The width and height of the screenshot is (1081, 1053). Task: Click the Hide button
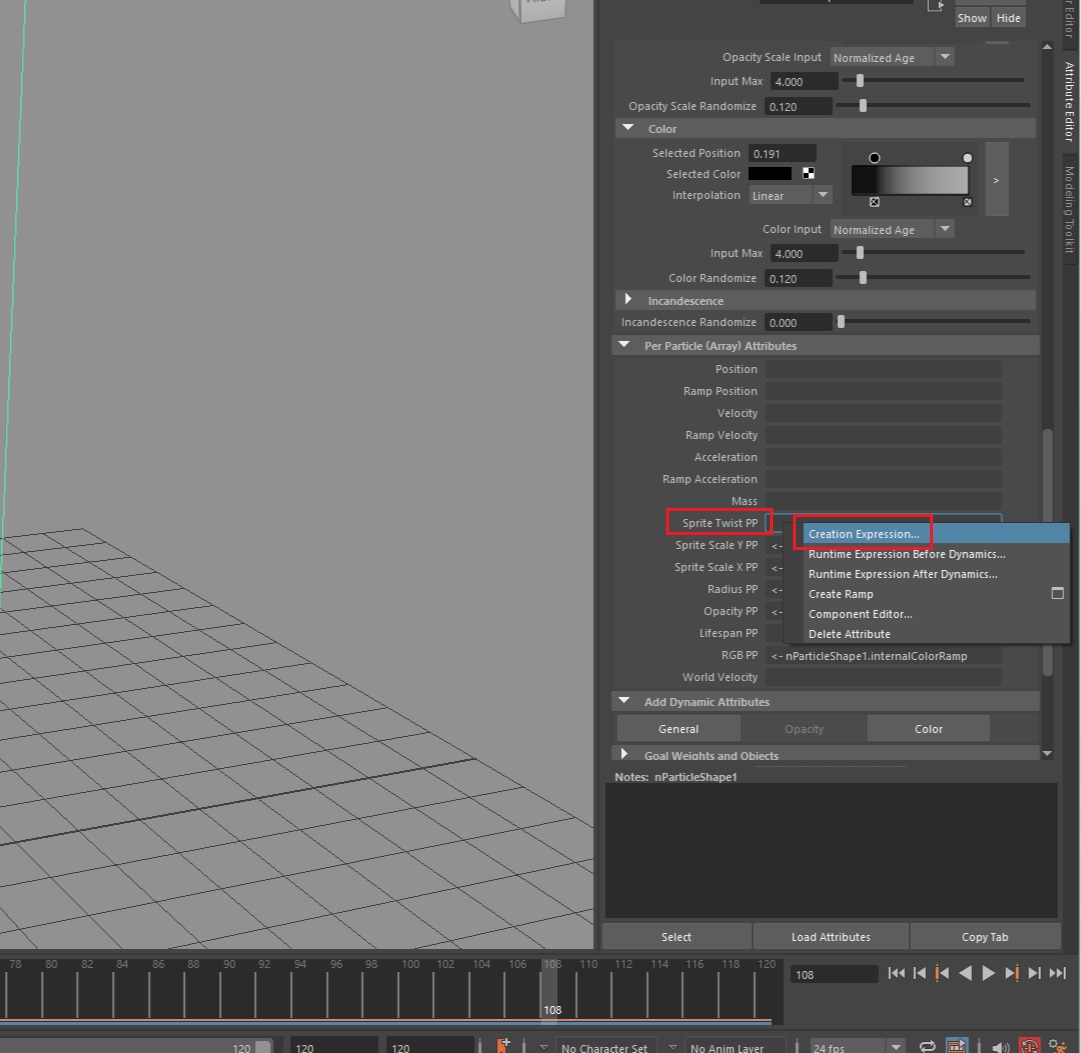coord(1008,18)
